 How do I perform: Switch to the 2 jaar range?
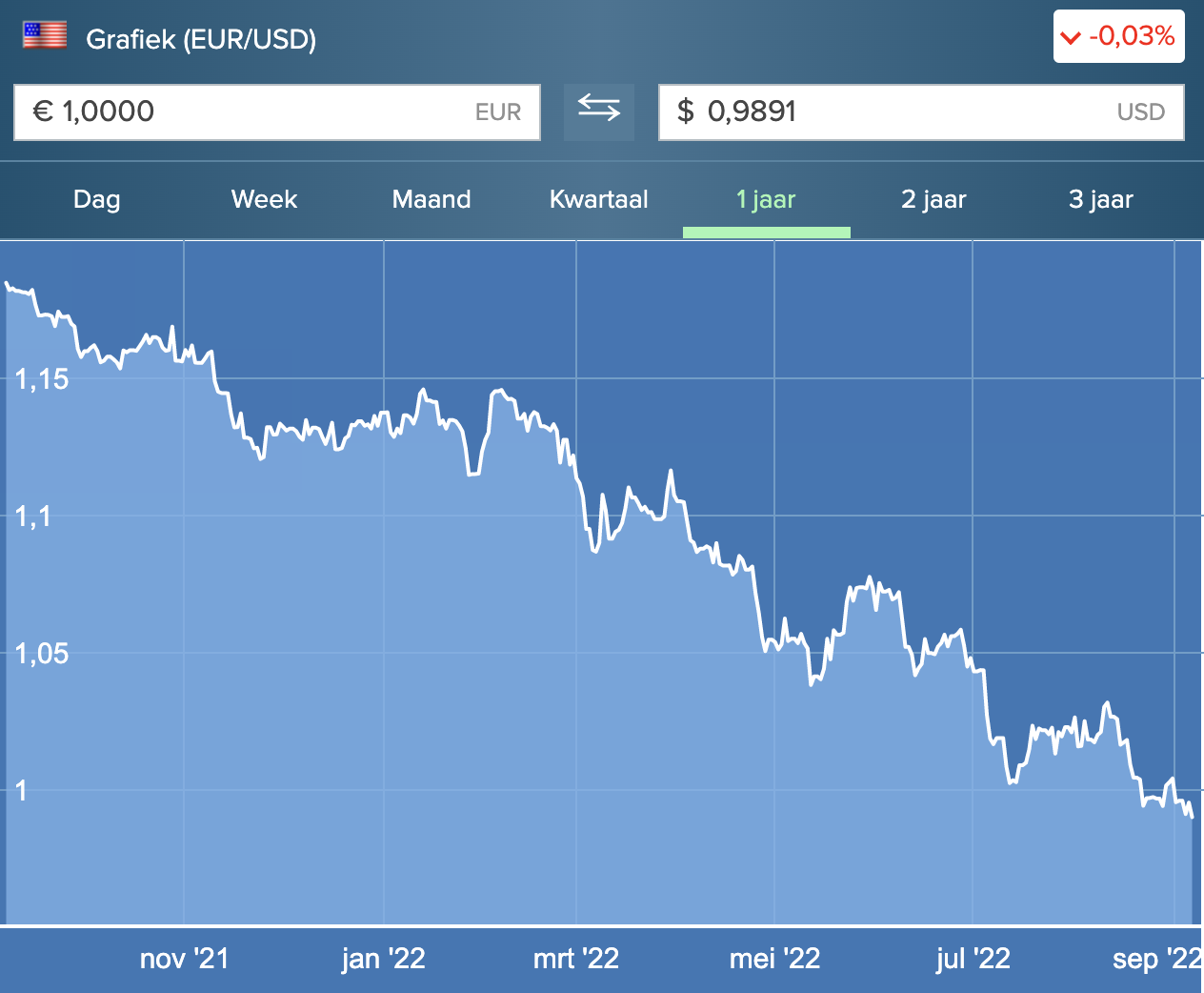coord(933,199)
